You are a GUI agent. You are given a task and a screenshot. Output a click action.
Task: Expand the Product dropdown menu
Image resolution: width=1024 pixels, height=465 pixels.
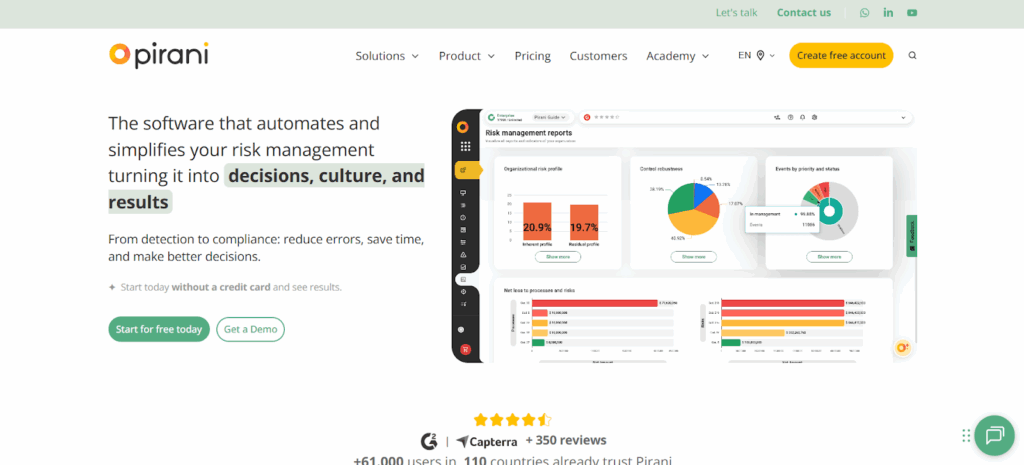click(x=467, y=56)
